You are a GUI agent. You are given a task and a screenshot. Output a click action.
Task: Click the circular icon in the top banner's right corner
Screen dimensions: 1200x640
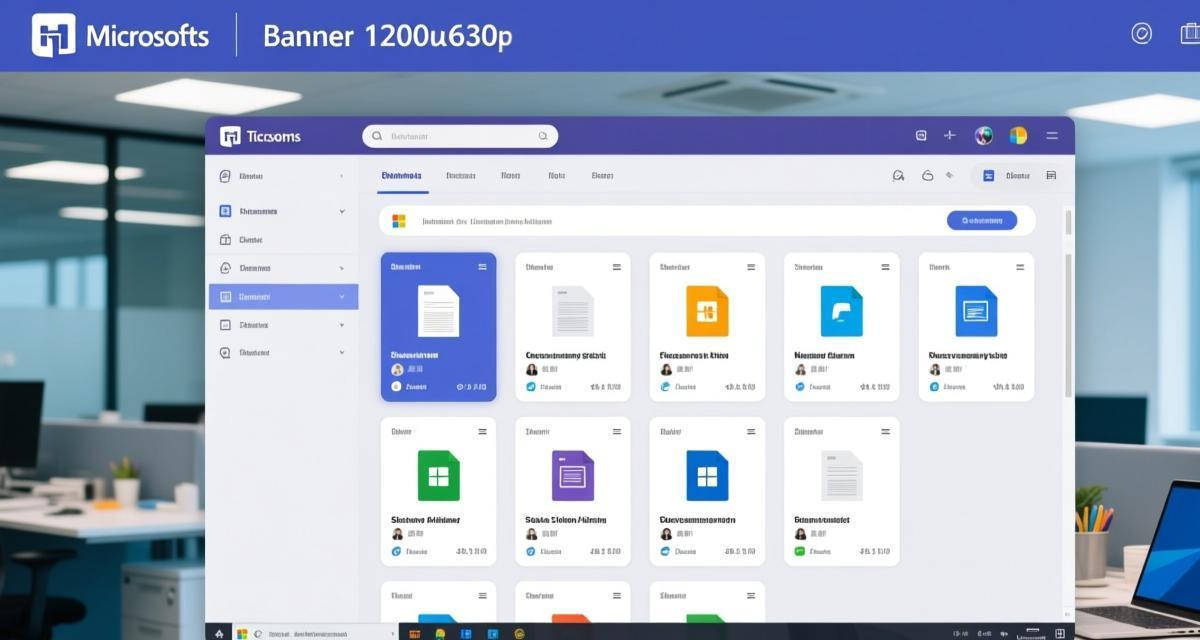[x=1141, y=33]
